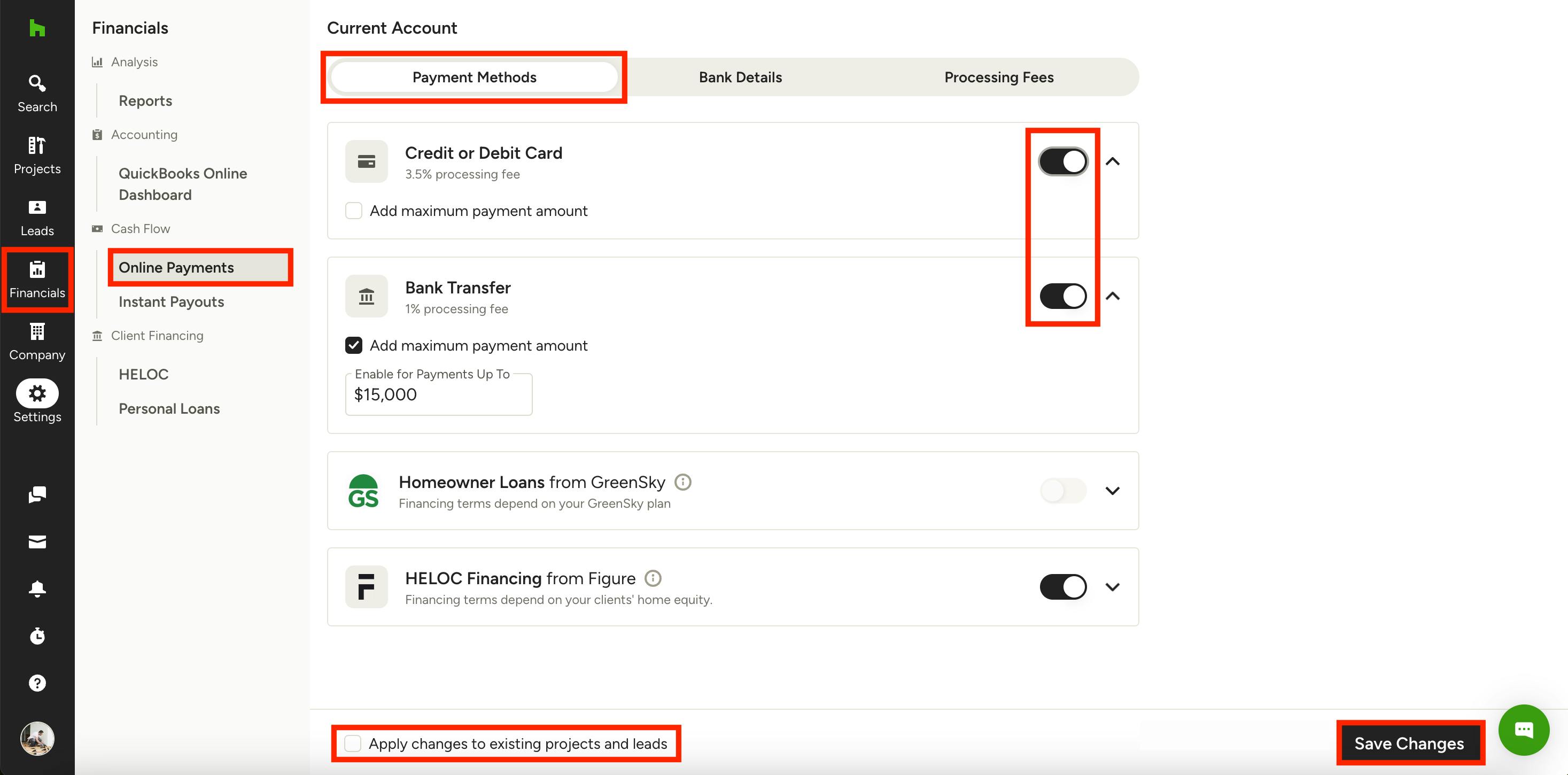Open Settings gear icon

(37, 393)
